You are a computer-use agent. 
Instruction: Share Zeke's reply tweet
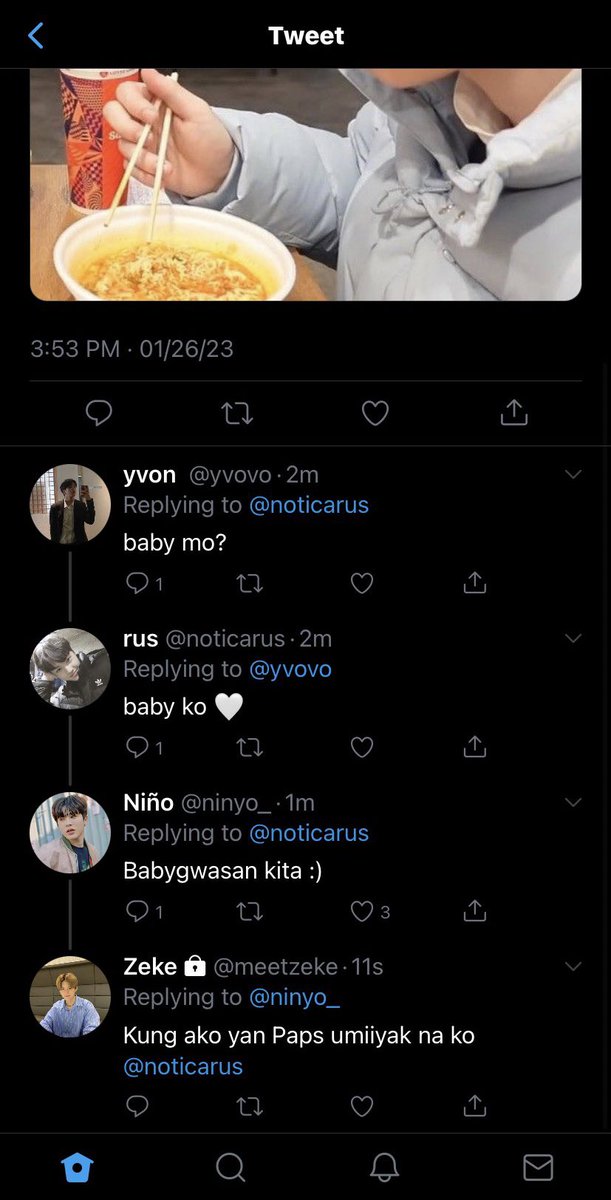point(475,1105)
